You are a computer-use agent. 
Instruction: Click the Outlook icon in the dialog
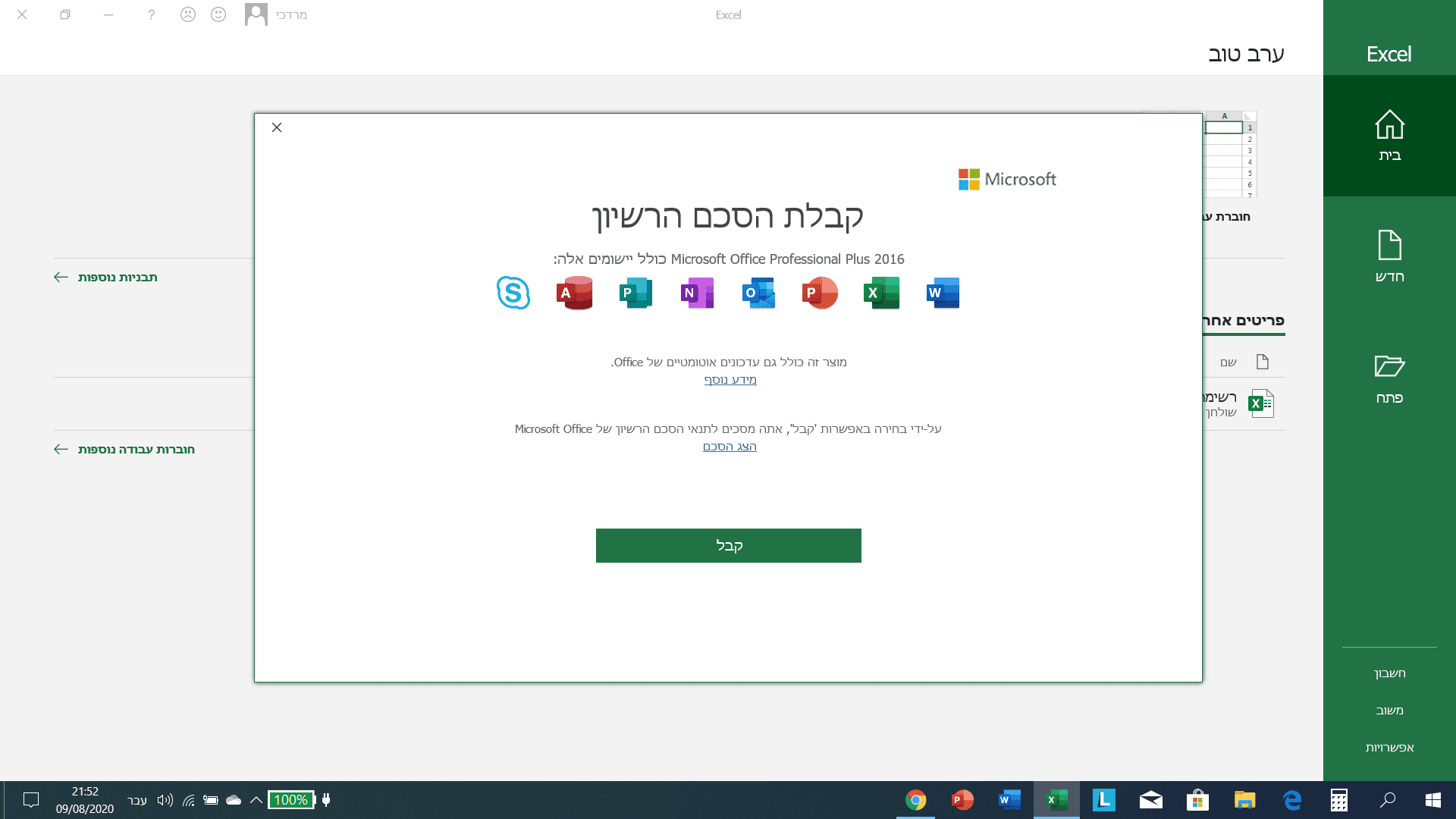pyautogui.click(x=758, y=293)
